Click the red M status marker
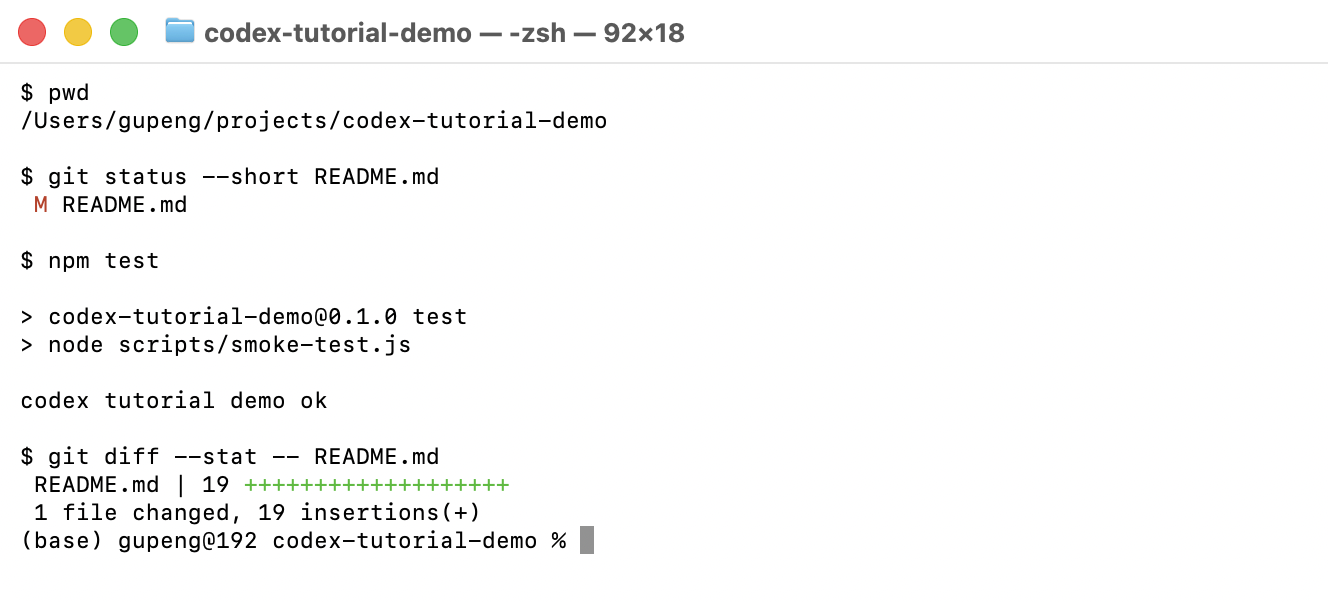The image size is (1328, 602). pos(41,205)
